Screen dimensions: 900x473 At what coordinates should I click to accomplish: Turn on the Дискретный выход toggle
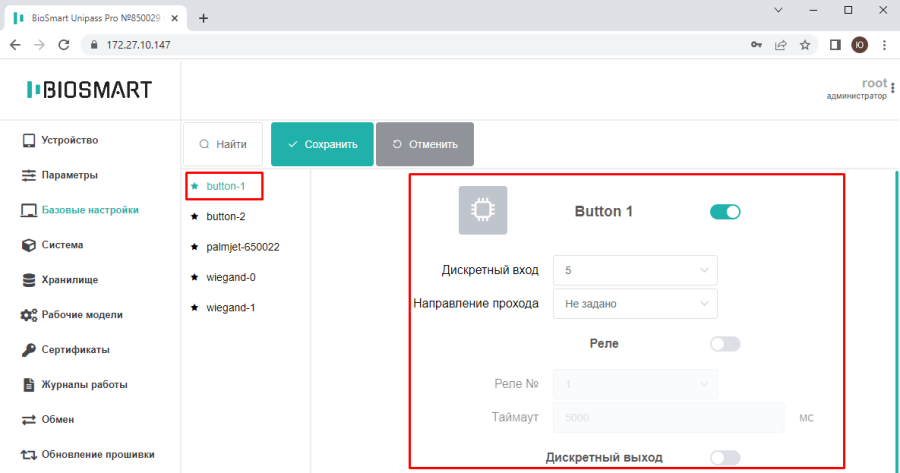click(725, 458)
